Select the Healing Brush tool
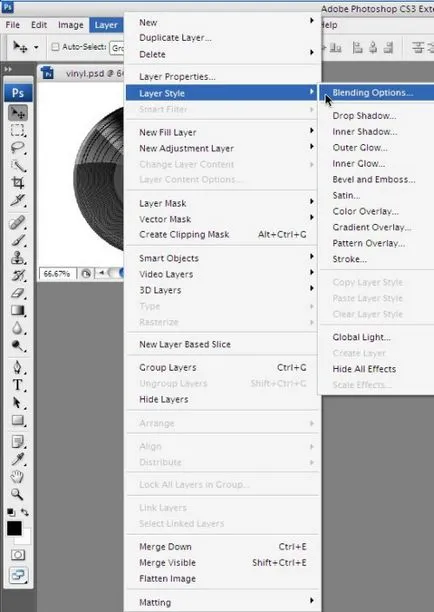The height and width of the screenshot is (612, 434). tap(18, 223)
